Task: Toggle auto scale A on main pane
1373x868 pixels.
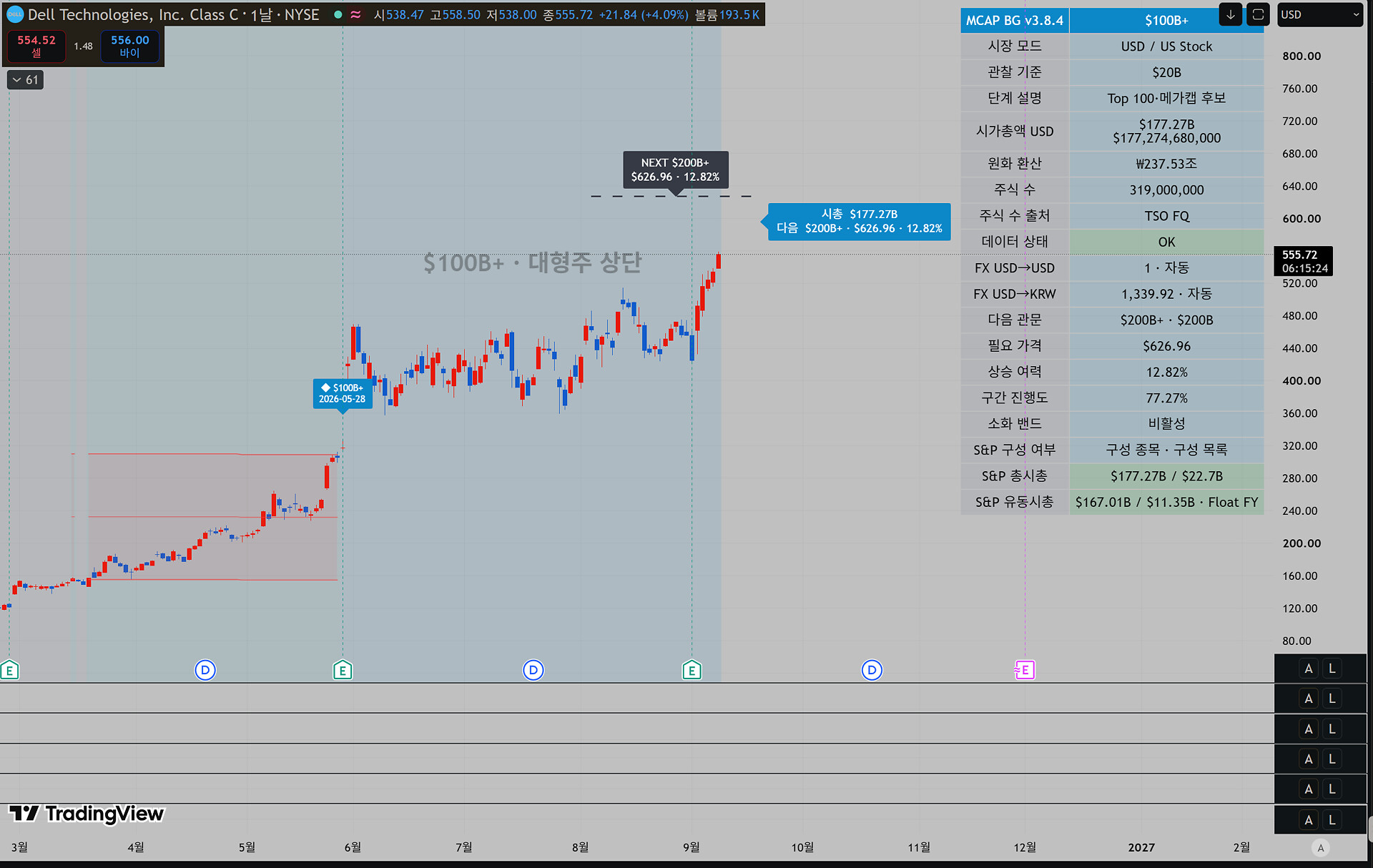Action: (x=1308, y=669)
